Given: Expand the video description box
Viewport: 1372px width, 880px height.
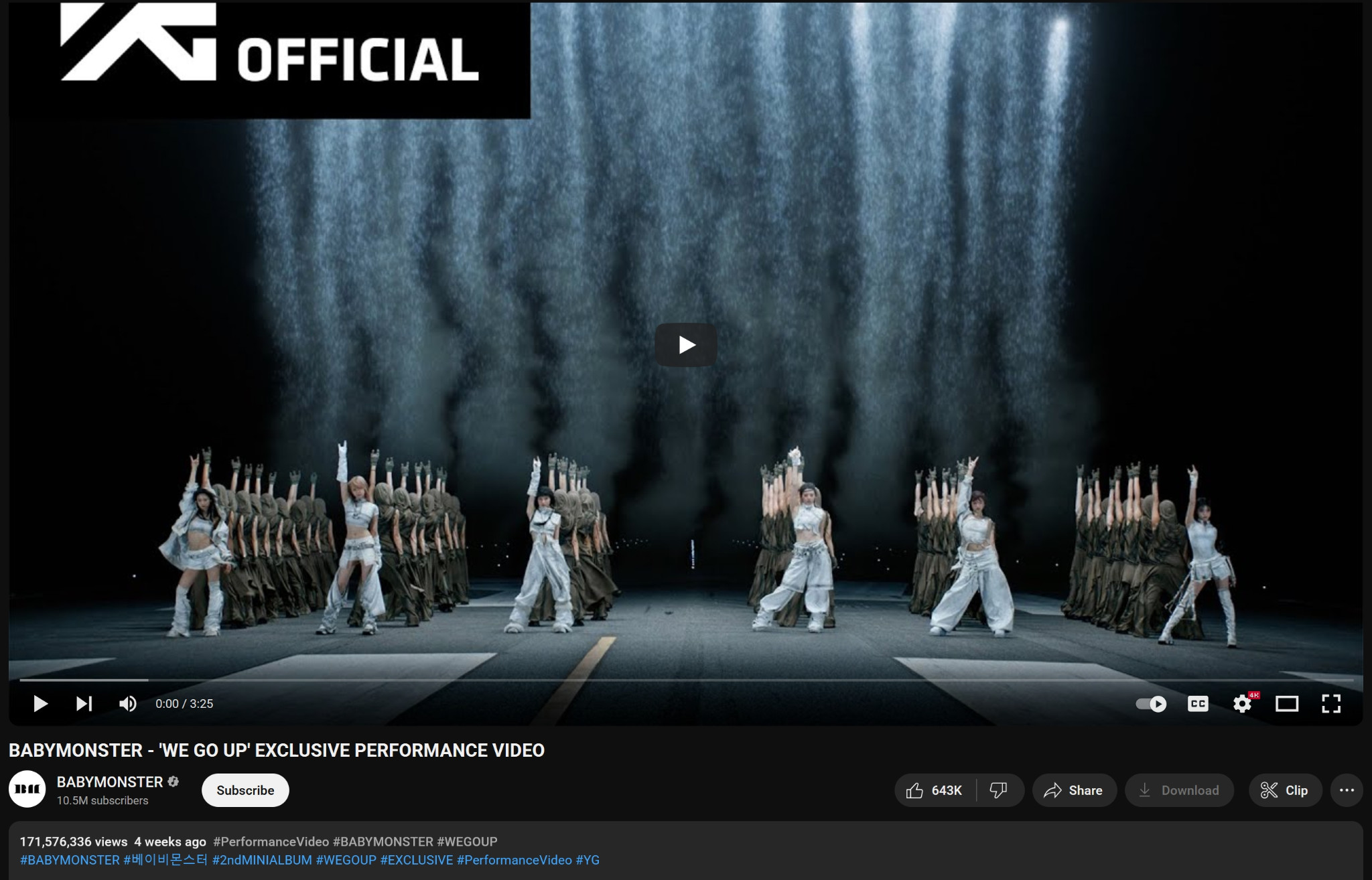Looking at the screenshot, I should coord(938,851).
